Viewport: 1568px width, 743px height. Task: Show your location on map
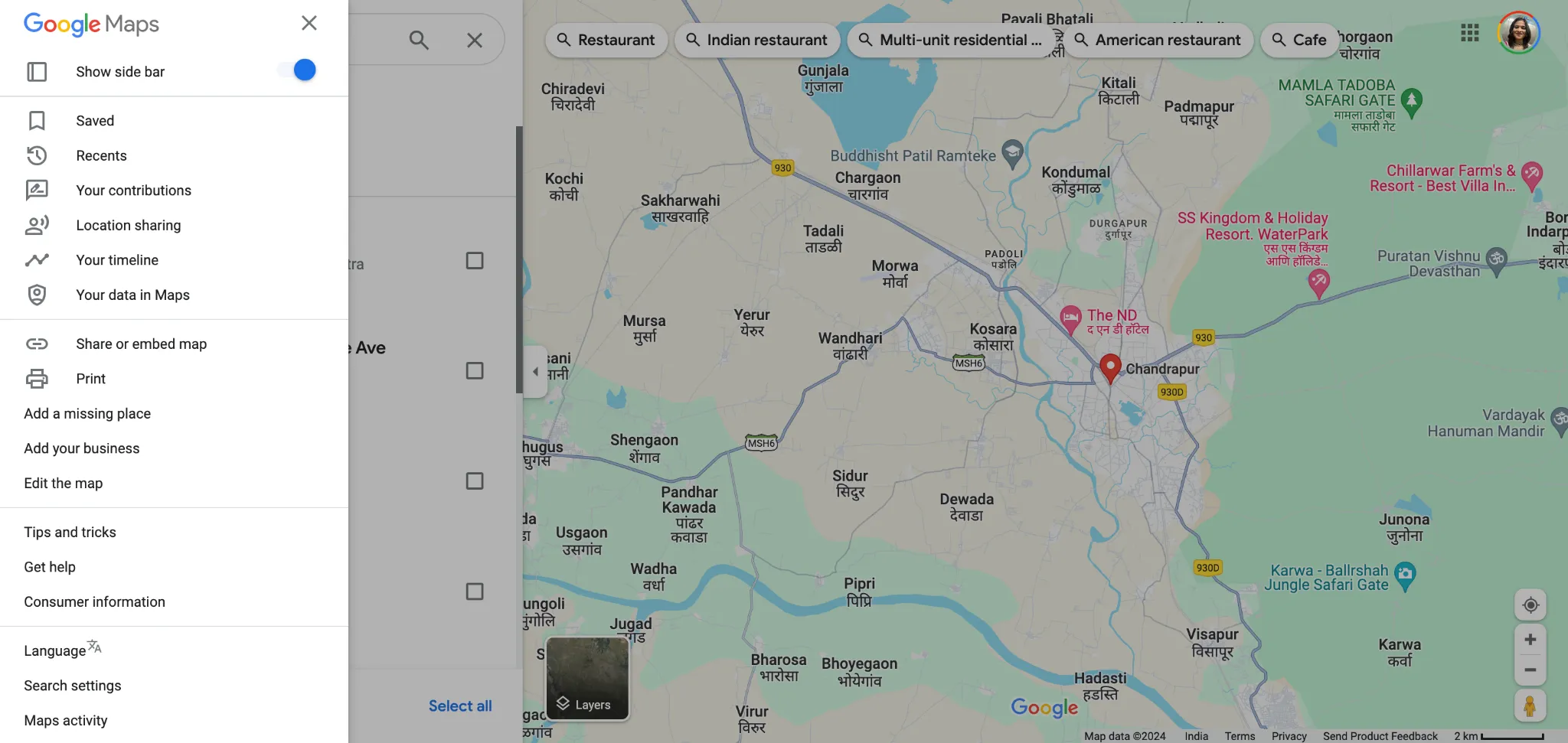tap(1530, 605)
